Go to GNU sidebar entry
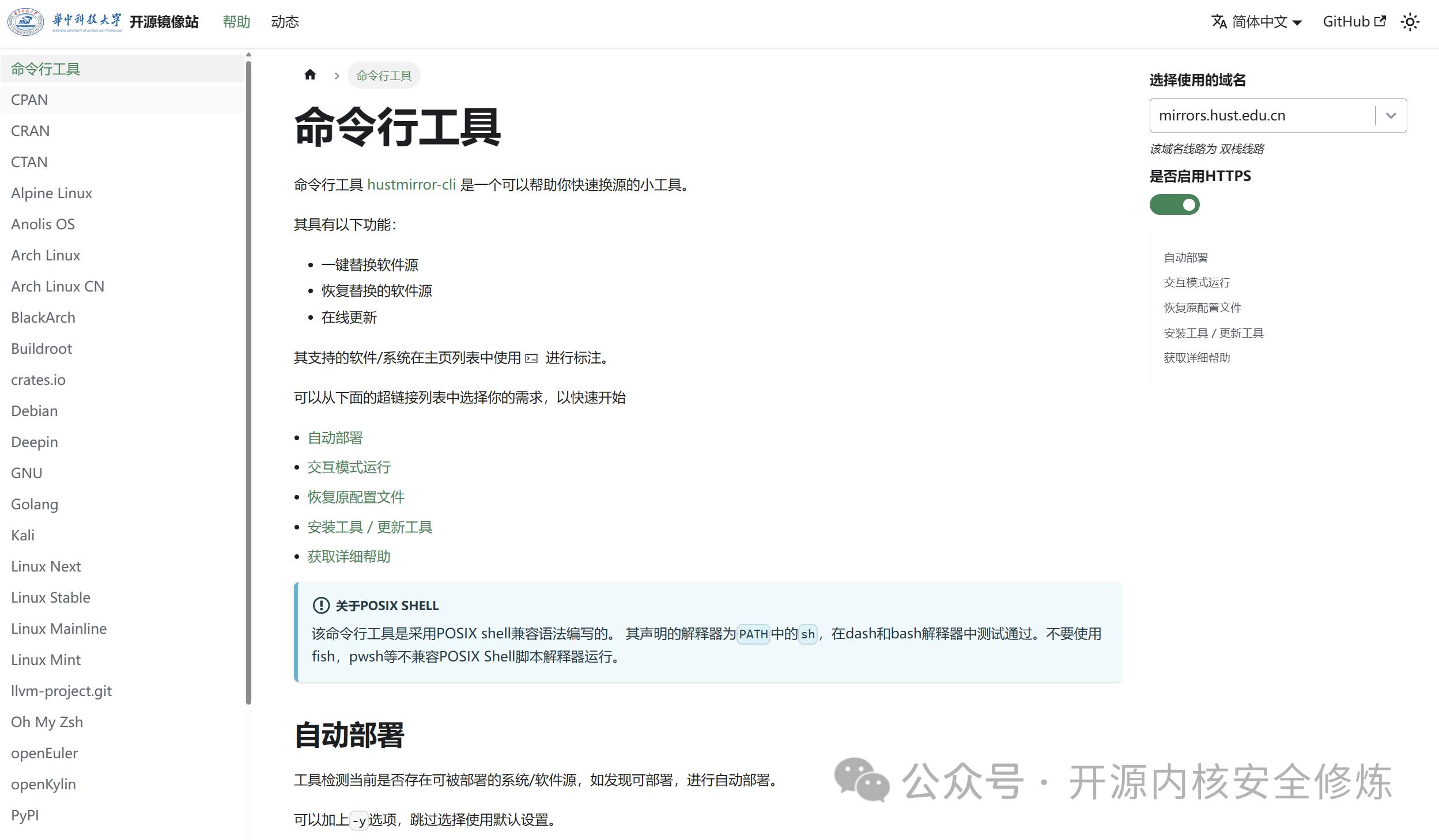1439x840 pixels. [122, 473]
